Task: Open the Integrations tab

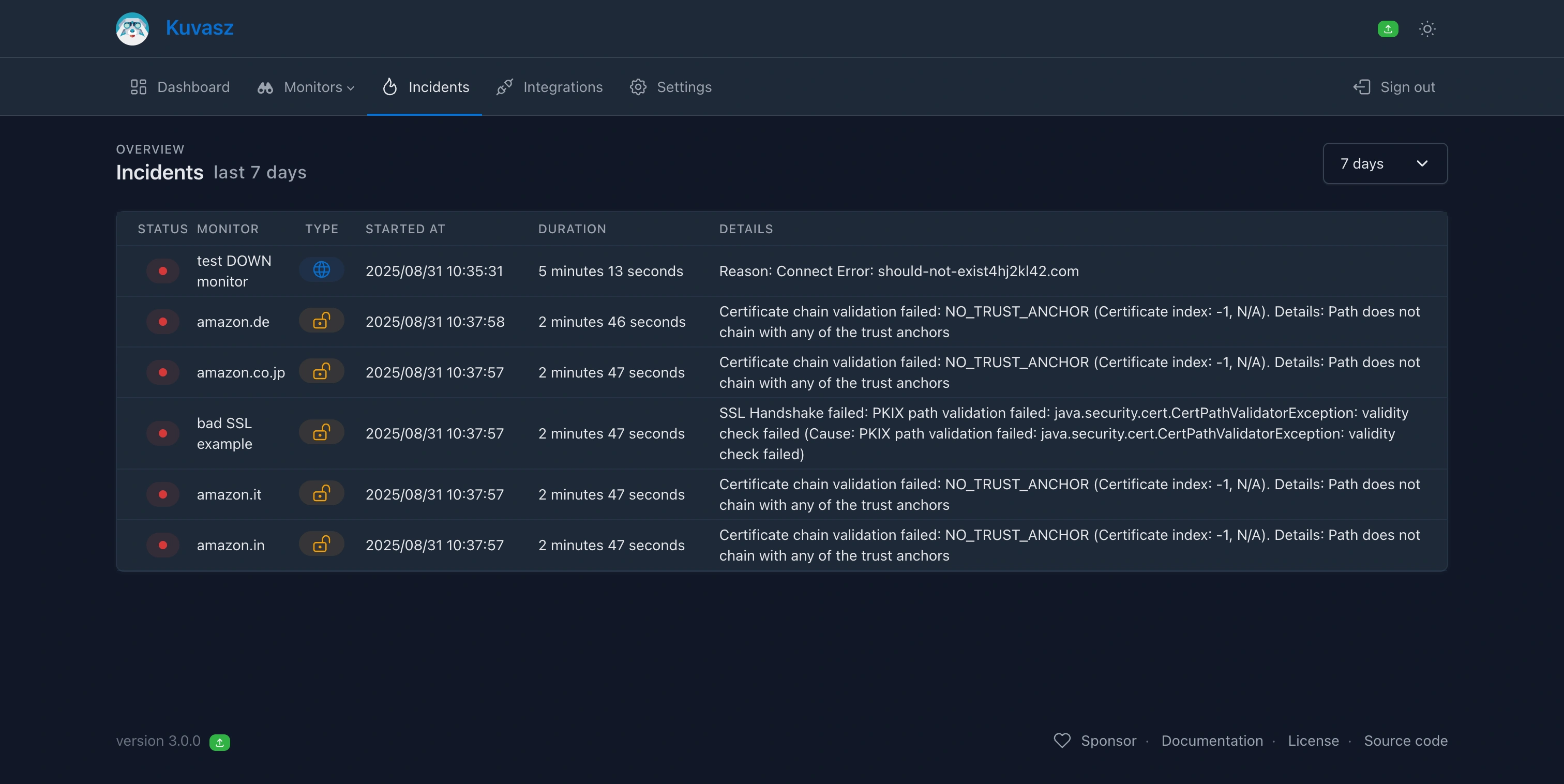Action: pyautogui.click(x=549, y=87)
